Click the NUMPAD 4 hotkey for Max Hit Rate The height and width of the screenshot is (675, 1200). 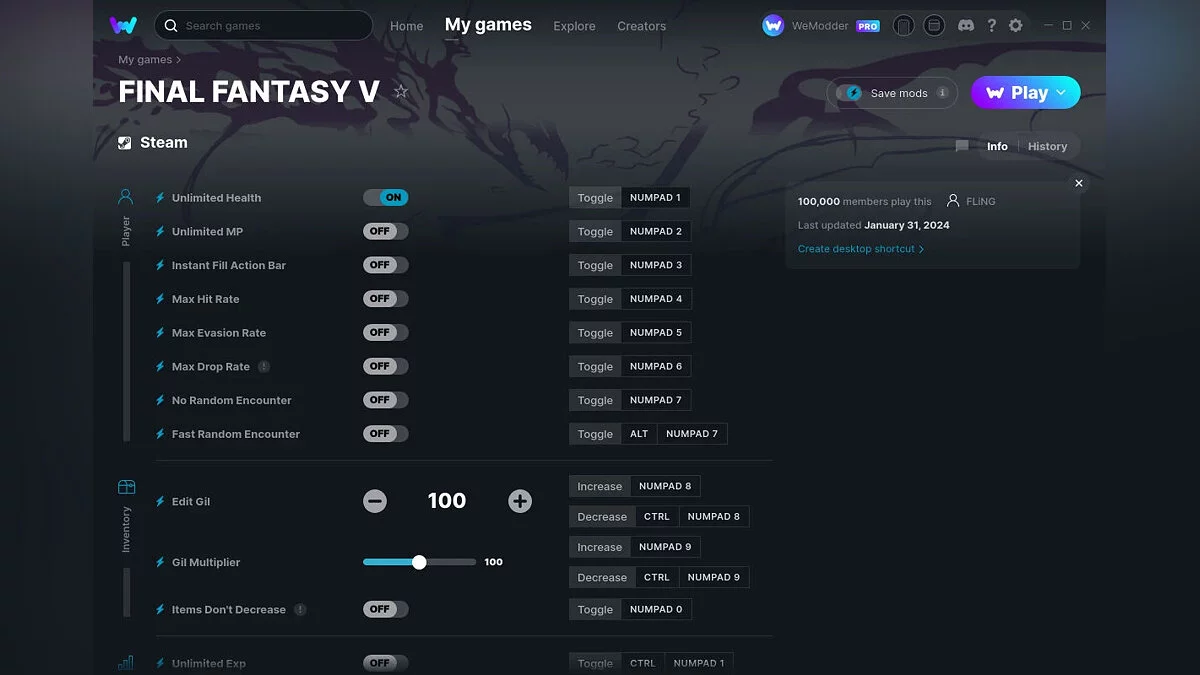[656, 299]
